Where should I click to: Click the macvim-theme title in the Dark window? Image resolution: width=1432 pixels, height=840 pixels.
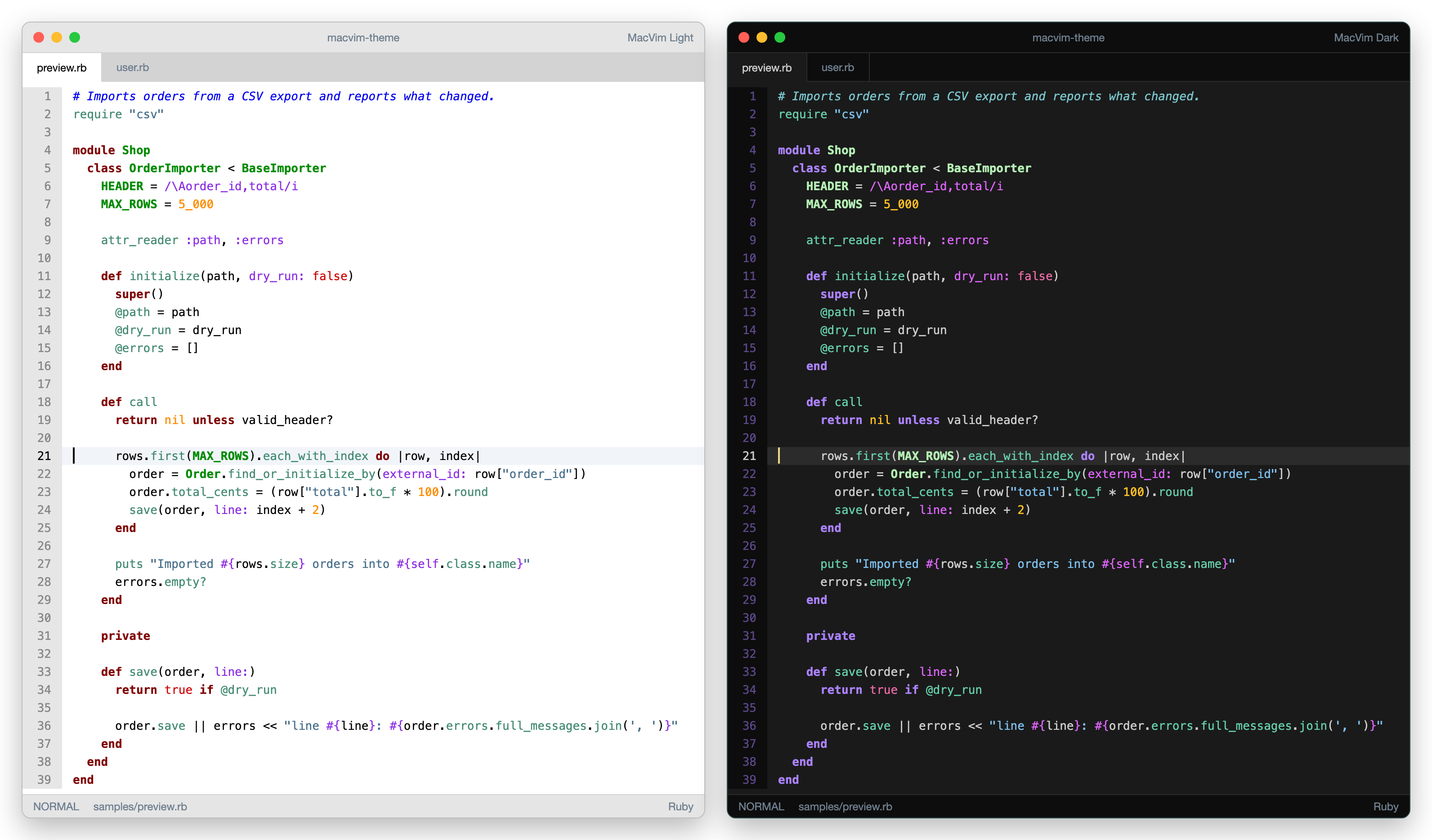pyautogui.click(x=1068, y=37)
